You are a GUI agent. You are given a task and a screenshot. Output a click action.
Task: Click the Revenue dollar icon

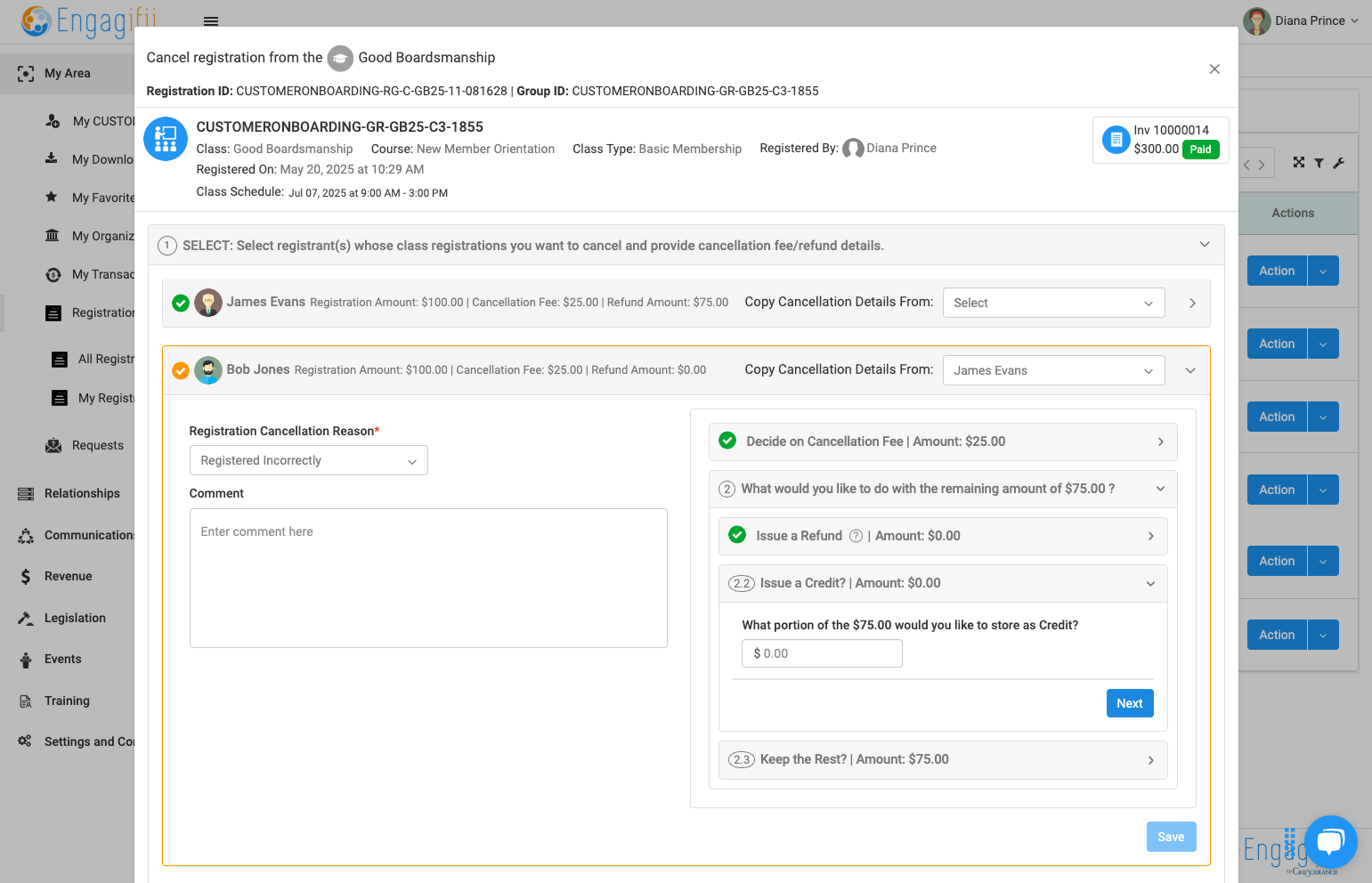(26, 577)
